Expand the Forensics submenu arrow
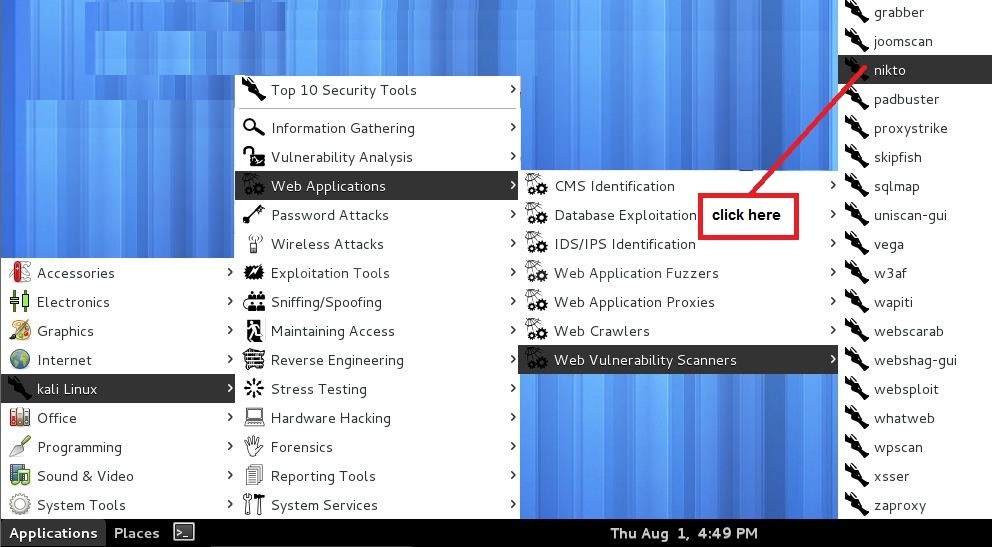The width and height of the screenshot is (992, 547). (512, 446)
